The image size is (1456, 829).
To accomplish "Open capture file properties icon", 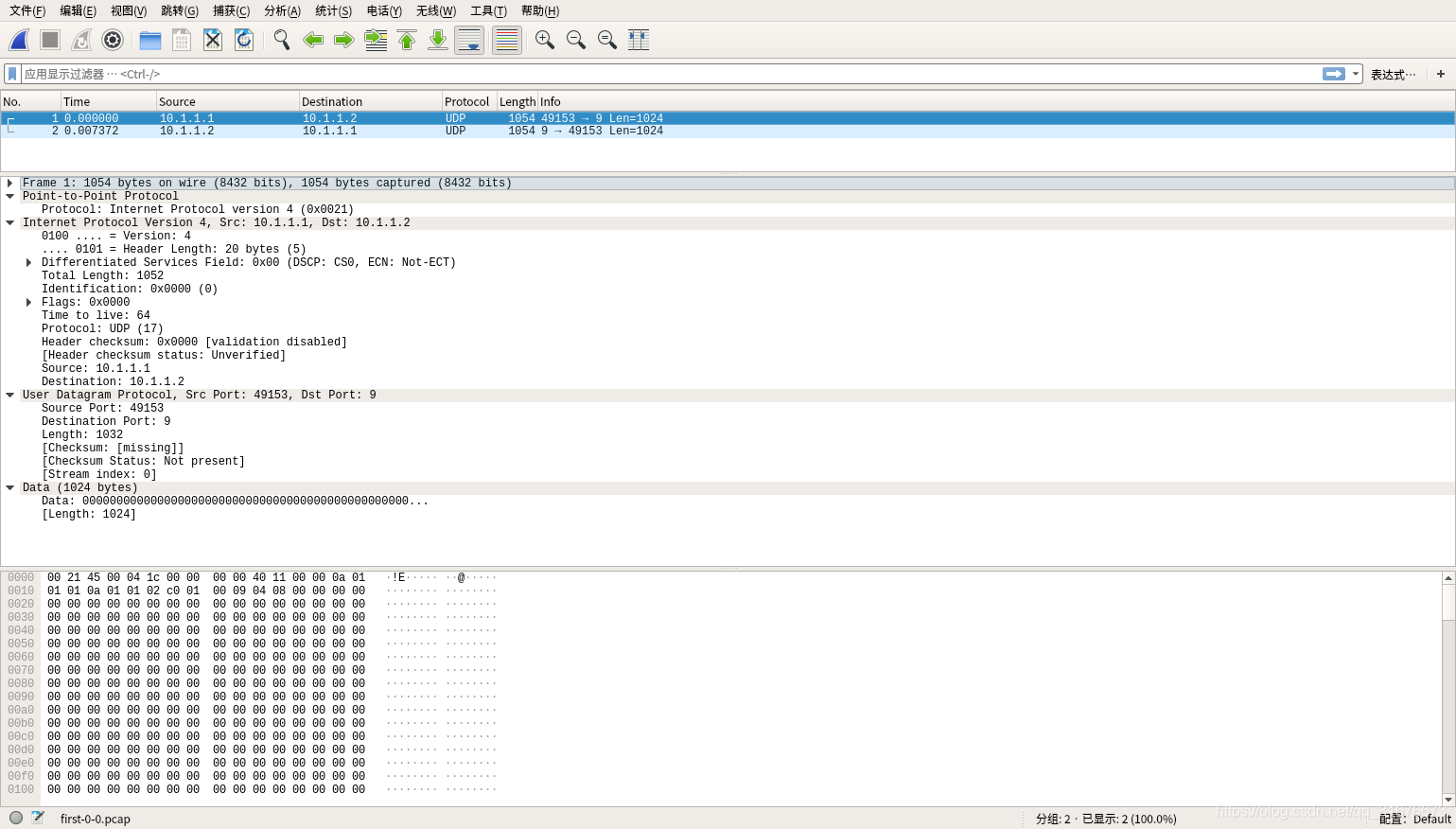I will click(38, 818).
